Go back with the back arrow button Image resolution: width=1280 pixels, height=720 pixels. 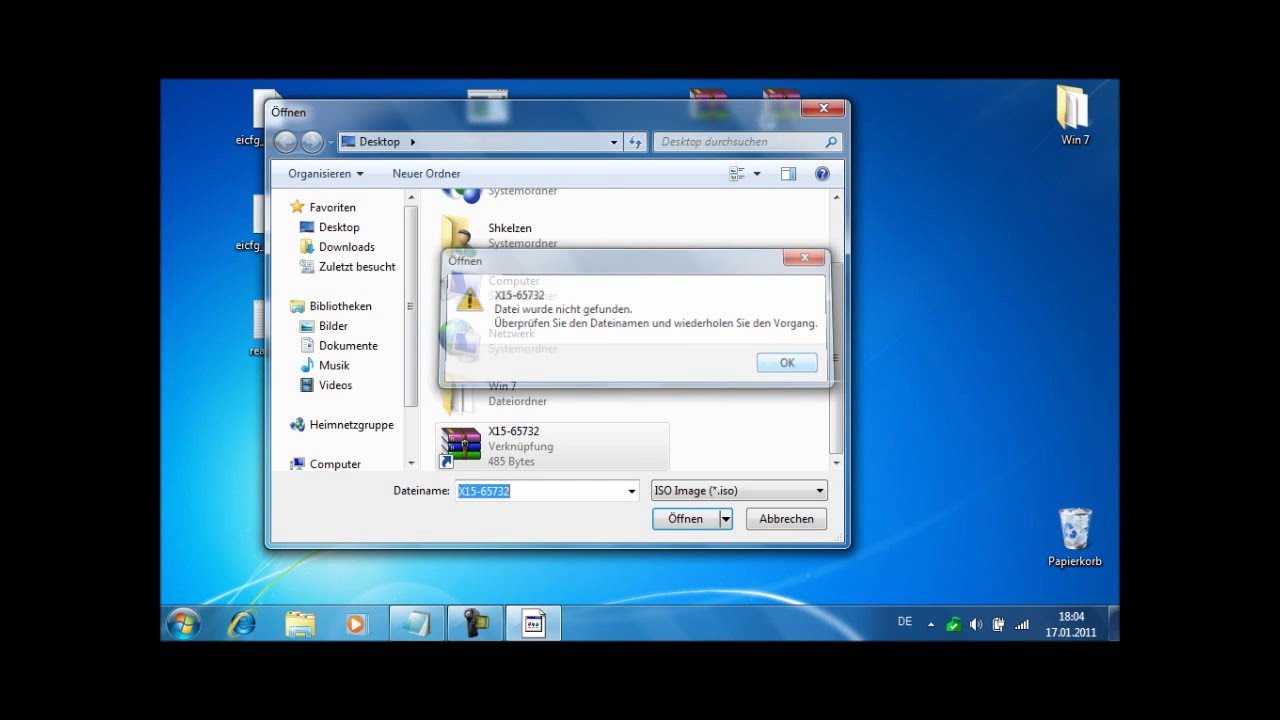pos(286,142)
